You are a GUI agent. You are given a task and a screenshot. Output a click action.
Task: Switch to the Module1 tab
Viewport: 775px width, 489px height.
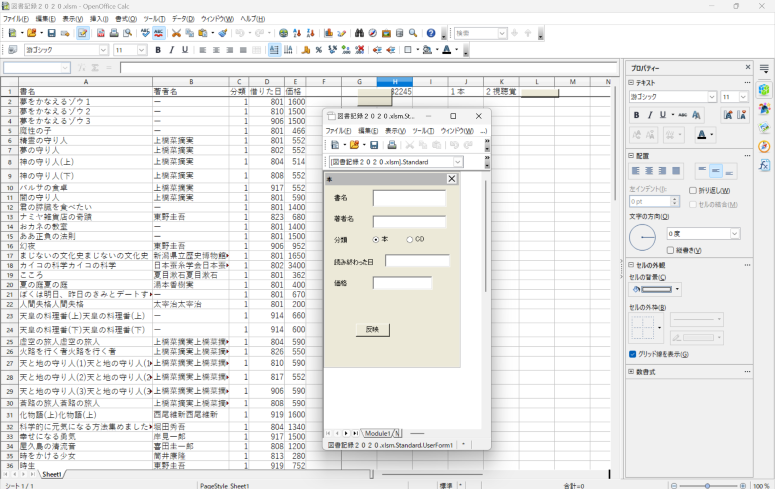pos(377,433)
